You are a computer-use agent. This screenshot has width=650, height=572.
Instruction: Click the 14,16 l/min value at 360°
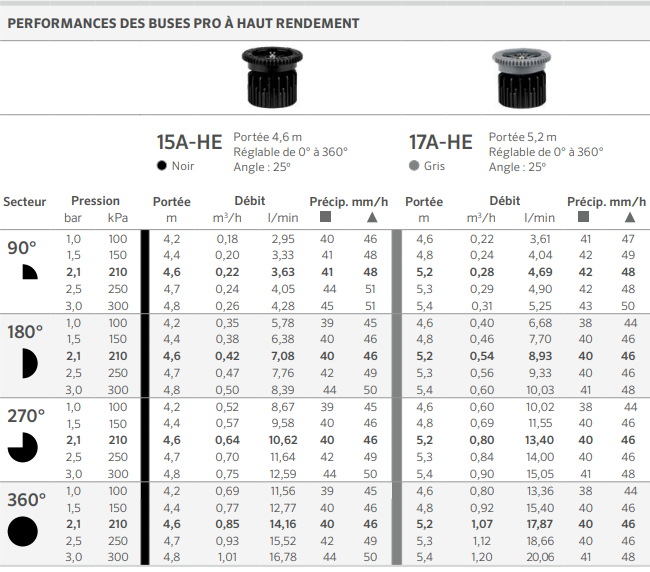(283, 524)
